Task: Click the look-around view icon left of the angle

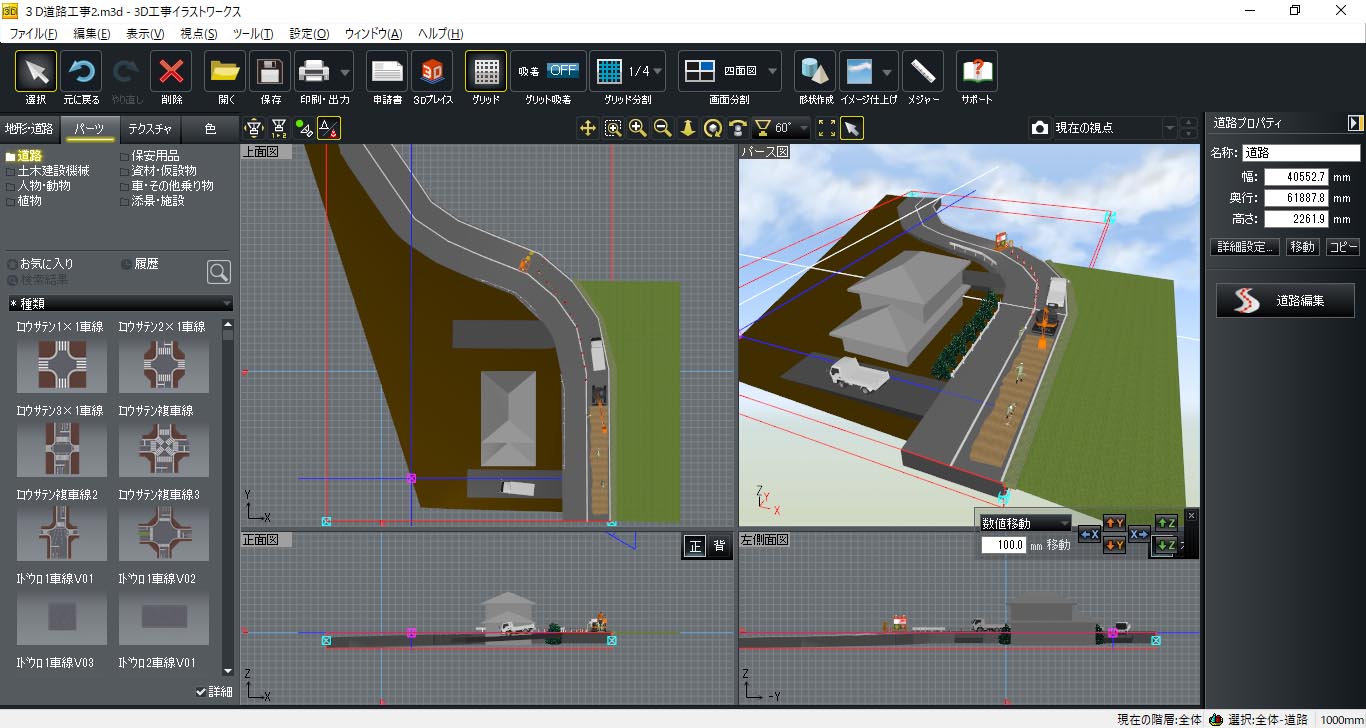Action: 738,128
